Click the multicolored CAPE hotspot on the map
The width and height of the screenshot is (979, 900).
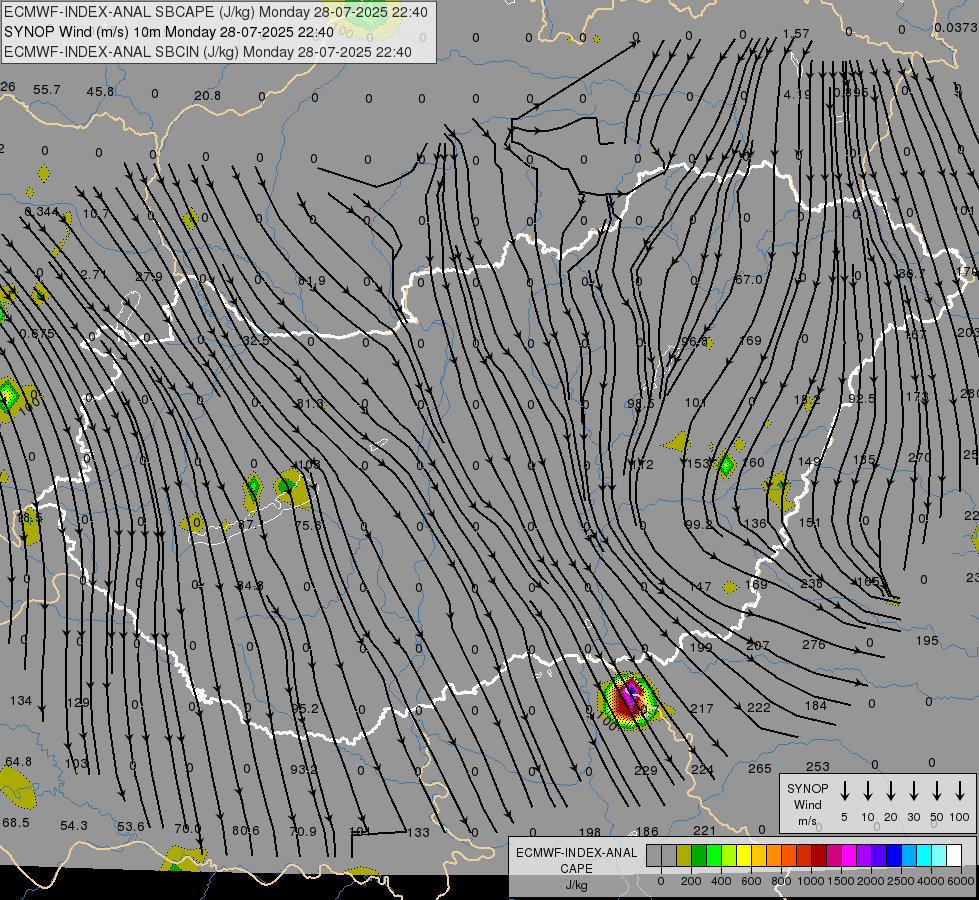(x=629, y=700)
